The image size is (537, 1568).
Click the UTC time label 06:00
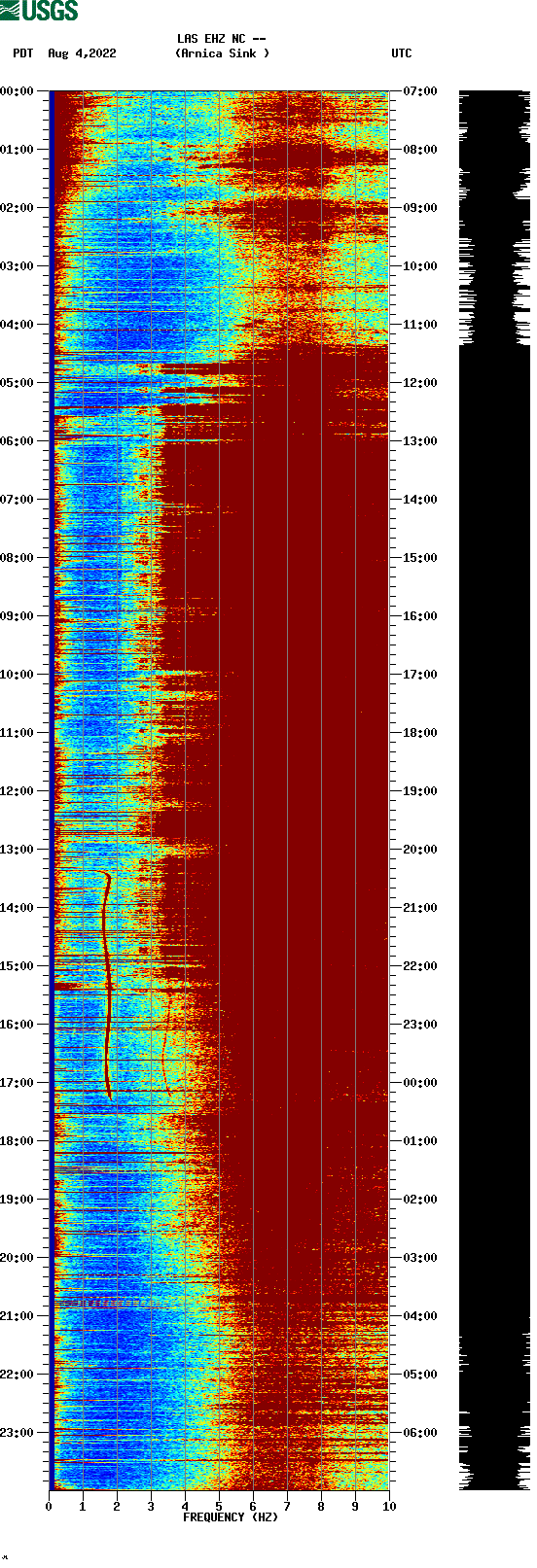[420, 1432]
